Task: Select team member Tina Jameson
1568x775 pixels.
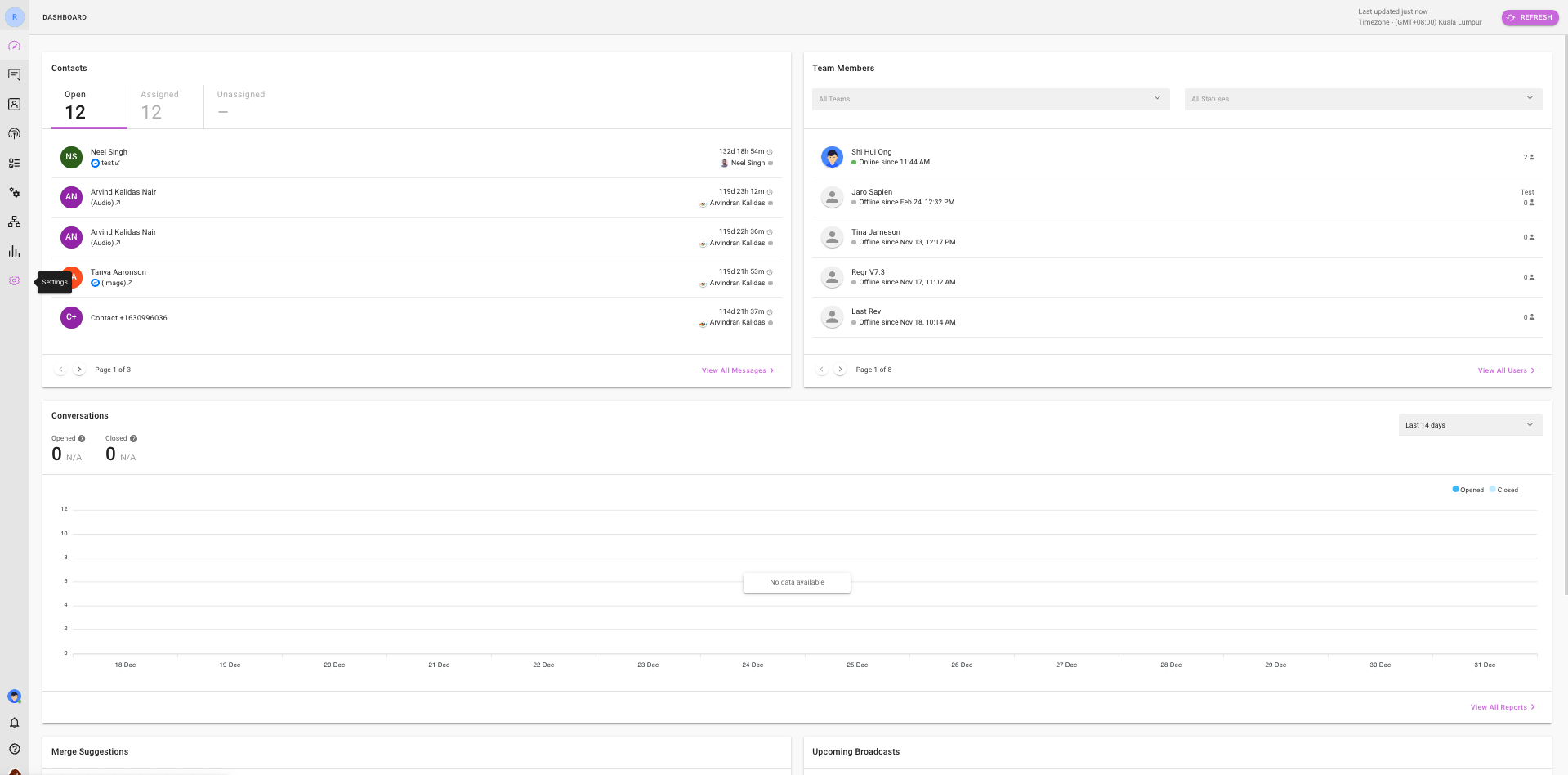Action: 1177,237
